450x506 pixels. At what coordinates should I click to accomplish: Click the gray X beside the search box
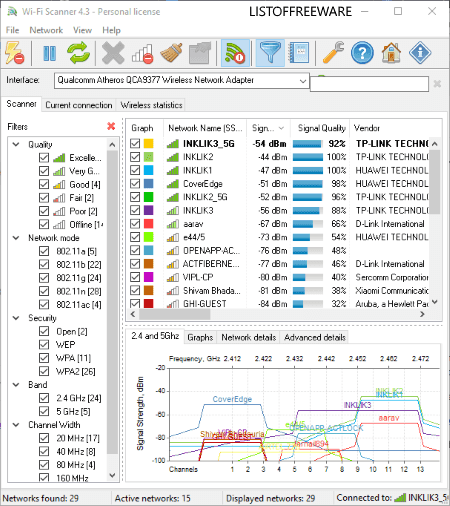437,84
